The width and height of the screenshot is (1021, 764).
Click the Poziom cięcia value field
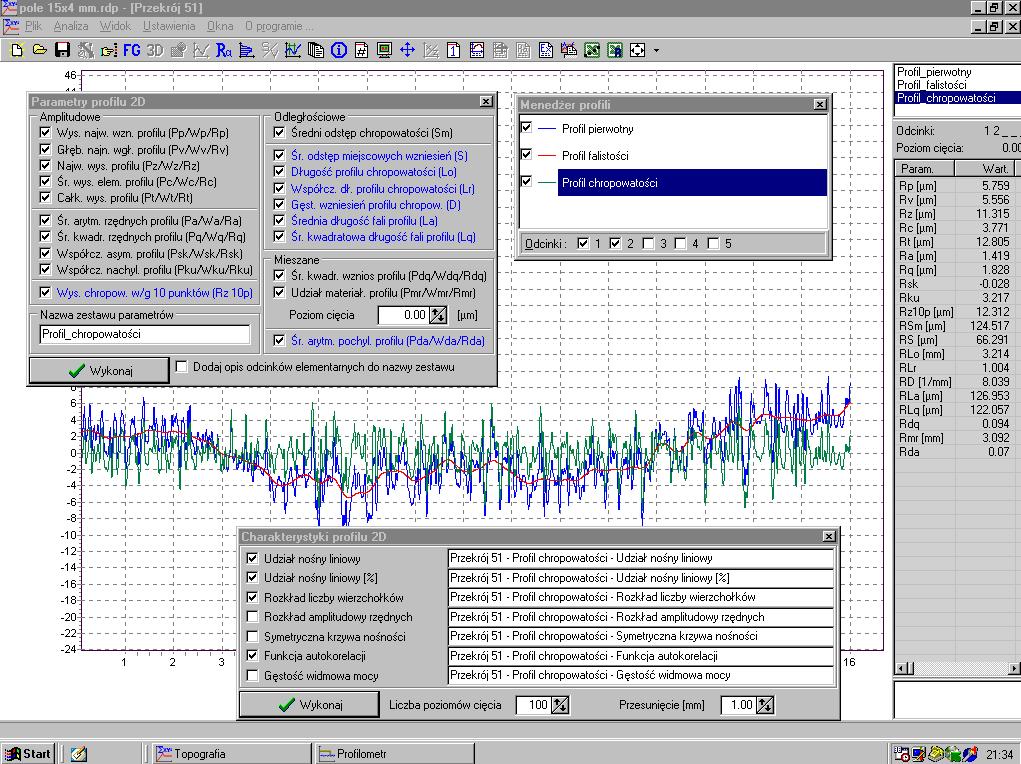pos(403,315)
